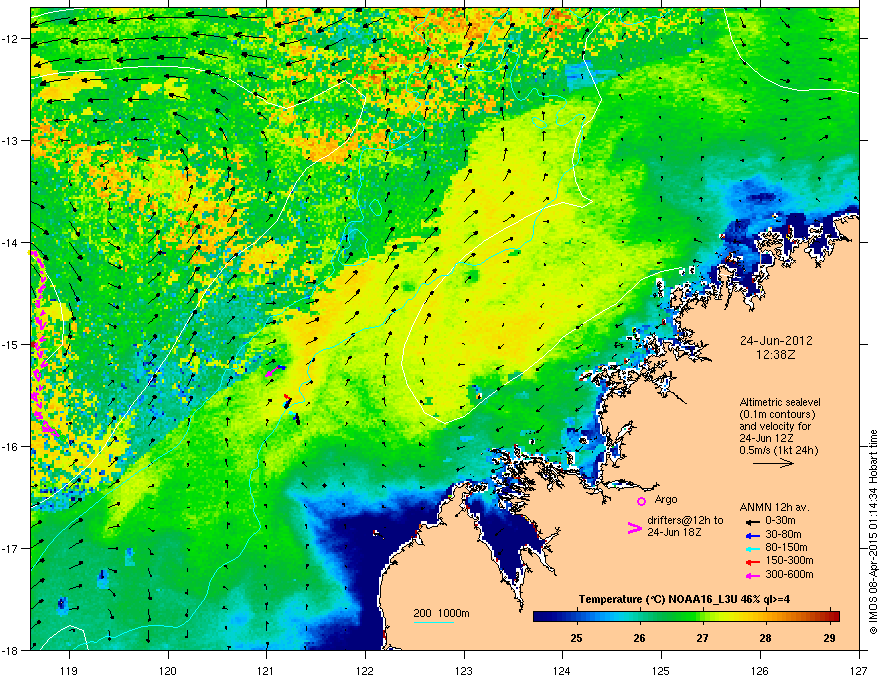This screenshot has height=680, width=880.
Task: Click the '0-30m' depth label
Action: (780, 521)
